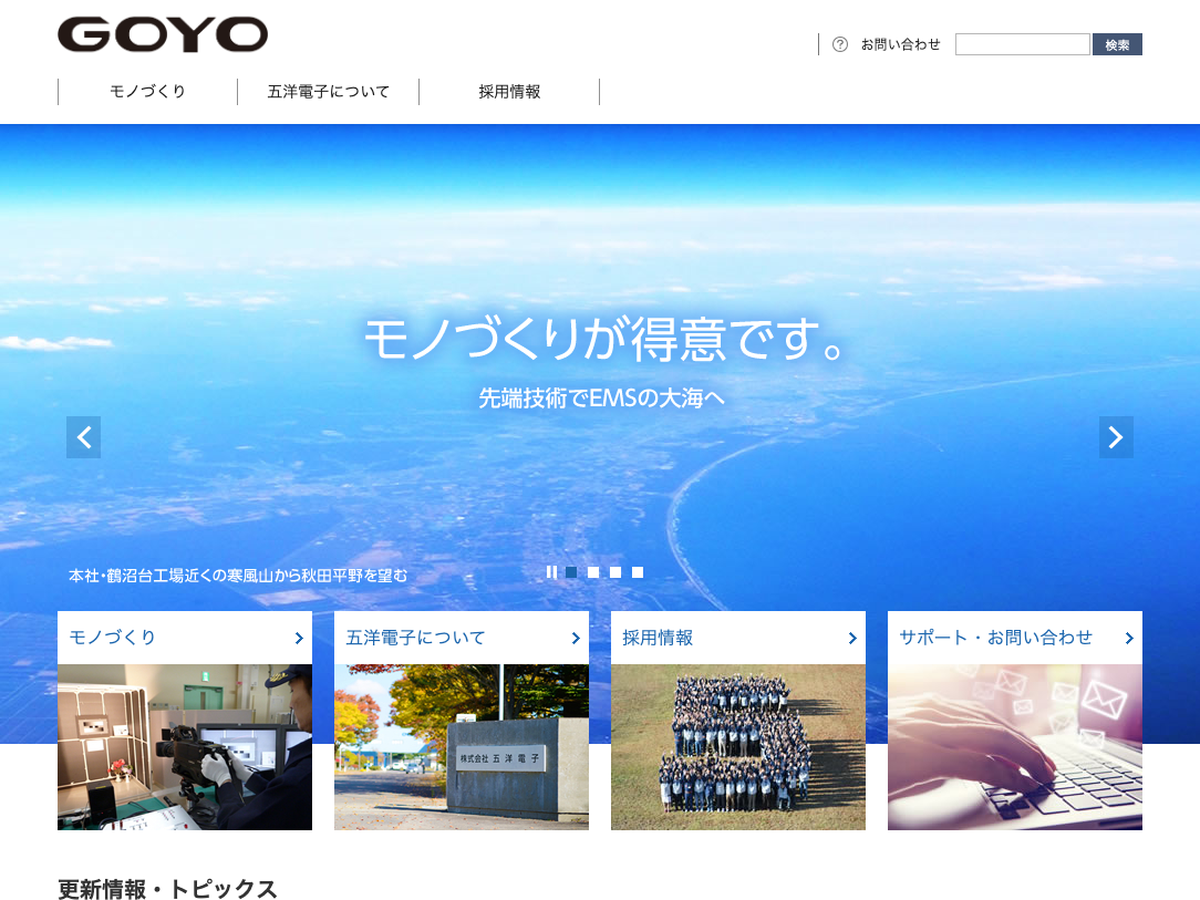Click chevron on 採用情報 card
This screenshot has width=1200, height=900.
(853, 638)
